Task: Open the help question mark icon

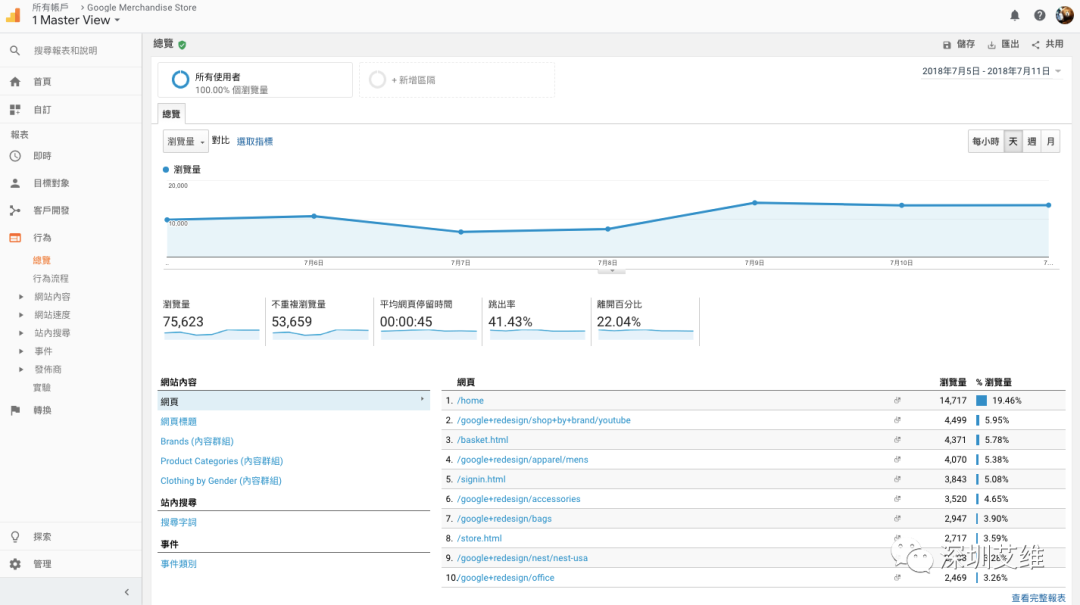Action: pyautogui.click(x=1039, y=15)
